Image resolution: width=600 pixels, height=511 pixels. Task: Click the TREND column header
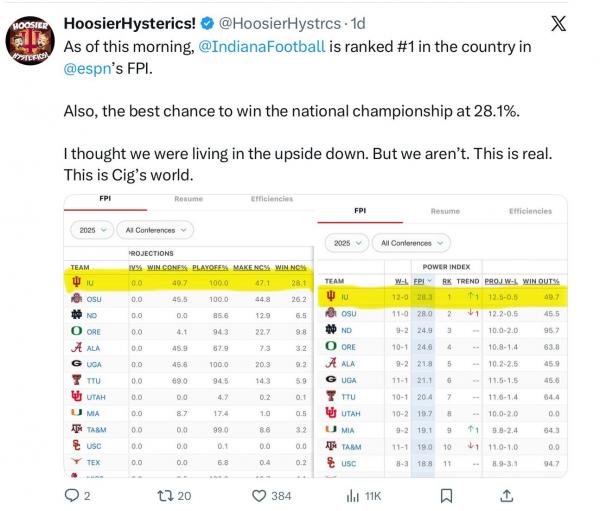tap(468, 281)
